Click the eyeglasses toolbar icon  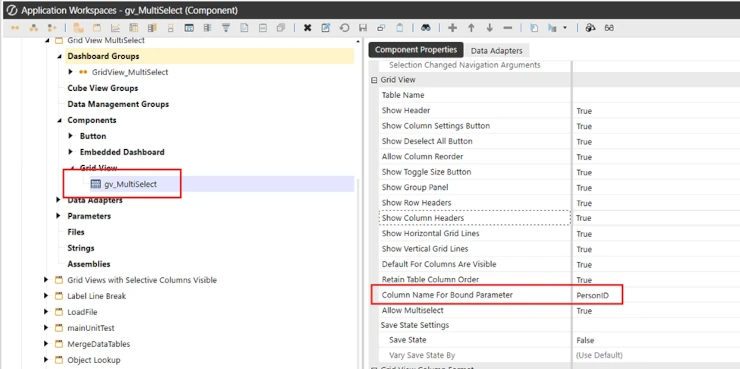[609, 28]
